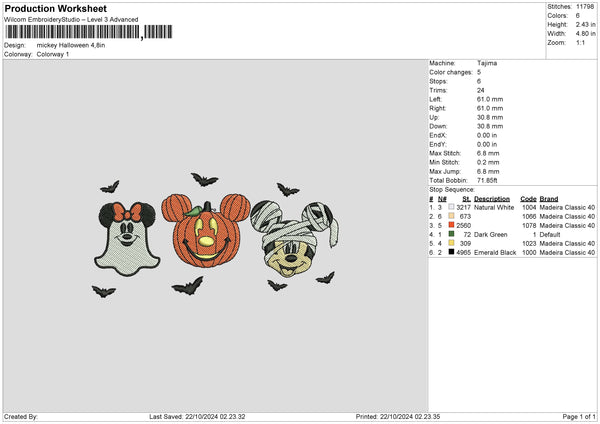Pick the Dark Green color swatch
This screenshot has height=424, width=600.
452,234
